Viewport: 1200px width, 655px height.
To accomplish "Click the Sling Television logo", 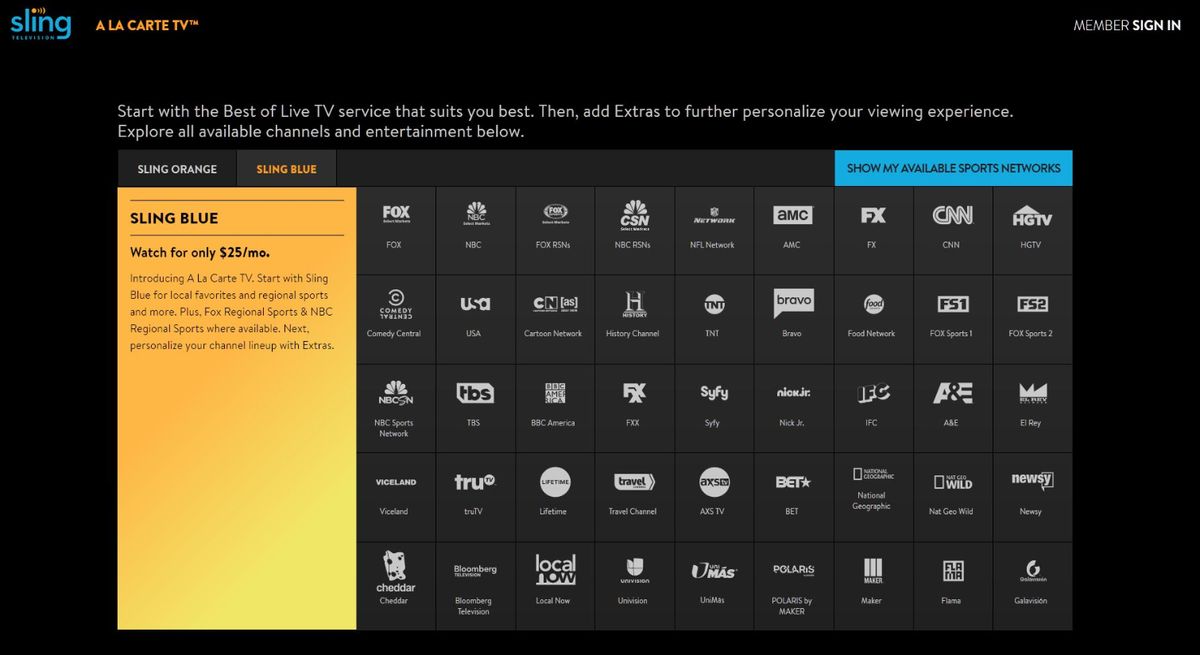I will [41, 23].
